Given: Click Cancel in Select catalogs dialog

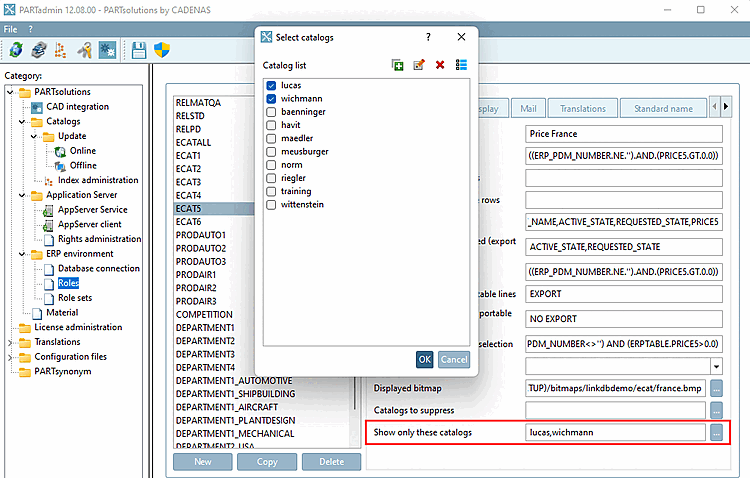Looking at the screenshot, I should 454,359.
